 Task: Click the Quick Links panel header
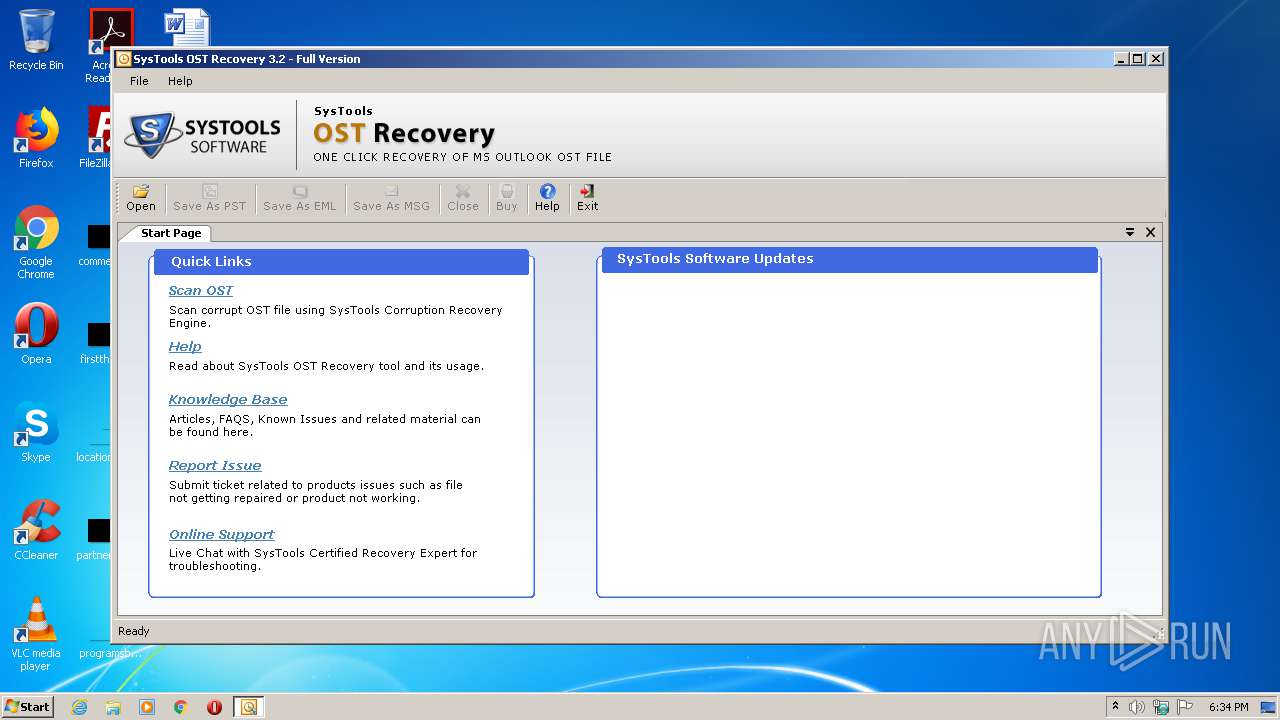tap(340, 261)
